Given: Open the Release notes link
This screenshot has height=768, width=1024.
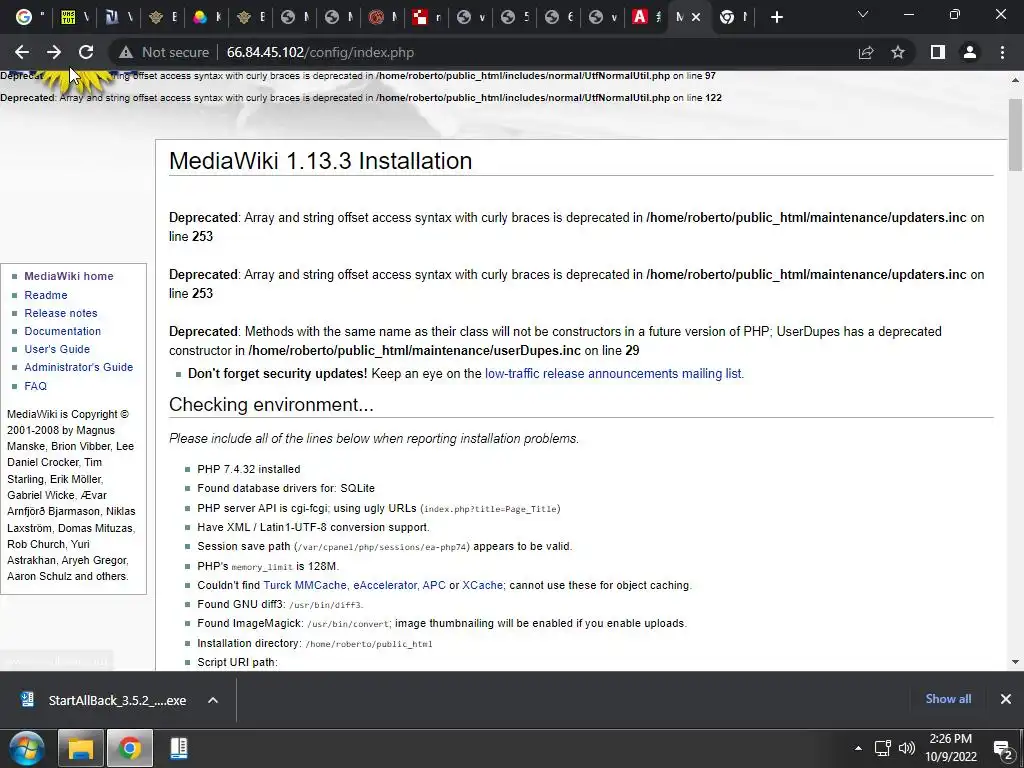Looking at the screenshot, I should tap(61, 313).
